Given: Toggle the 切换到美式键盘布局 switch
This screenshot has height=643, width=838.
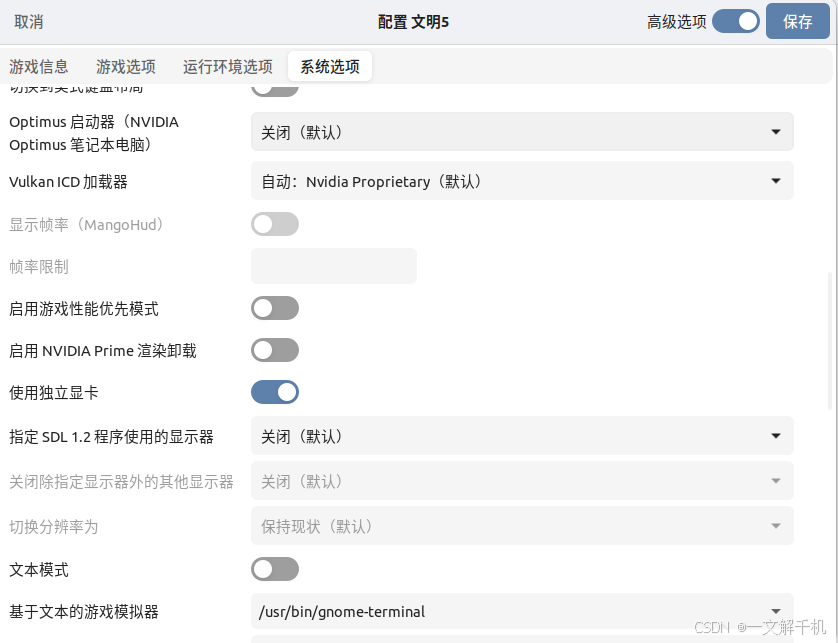Looking at the screenshot, I should [275, 87].
